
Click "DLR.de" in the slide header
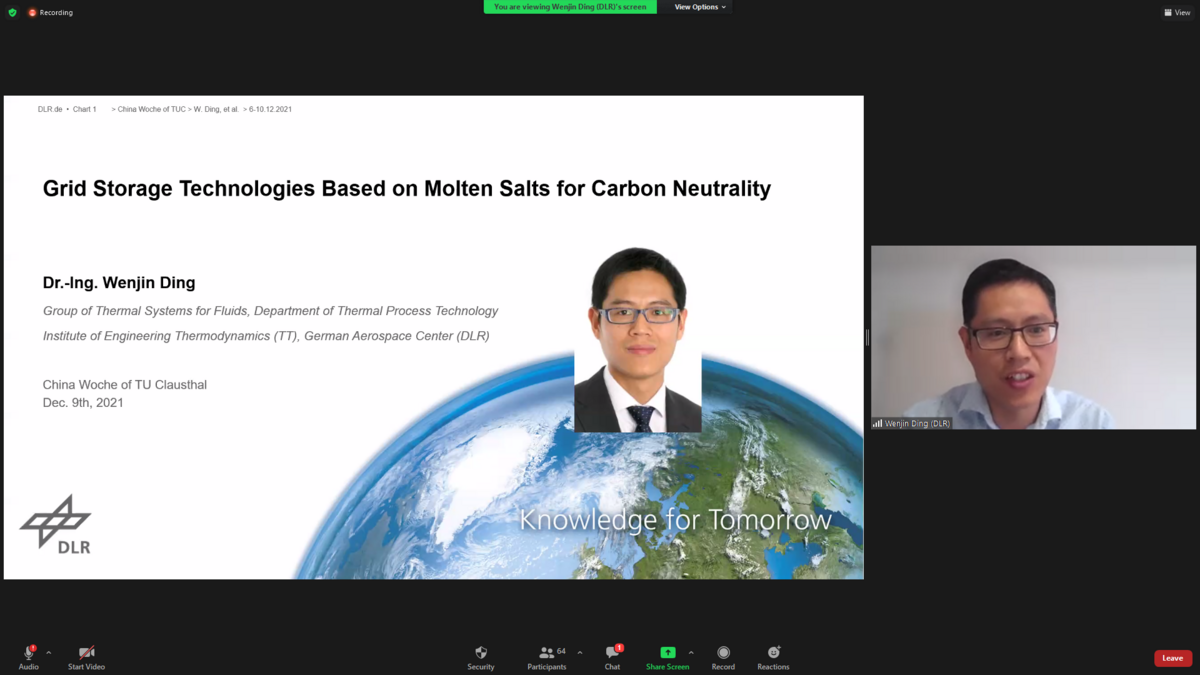pos(50,109)
